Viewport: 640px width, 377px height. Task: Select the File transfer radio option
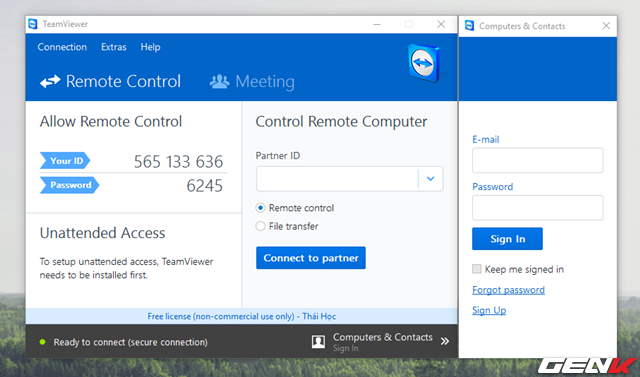point(260,226)
